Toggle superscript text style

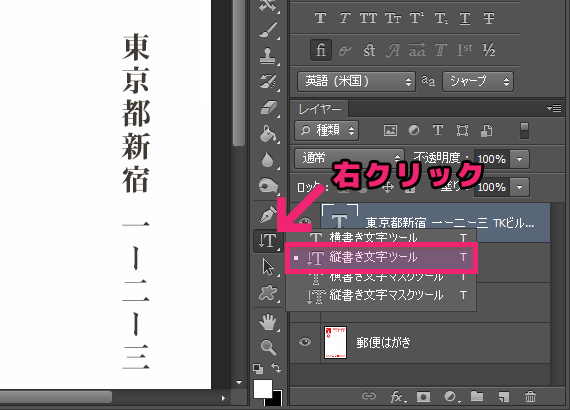click(x=417, y=18)
